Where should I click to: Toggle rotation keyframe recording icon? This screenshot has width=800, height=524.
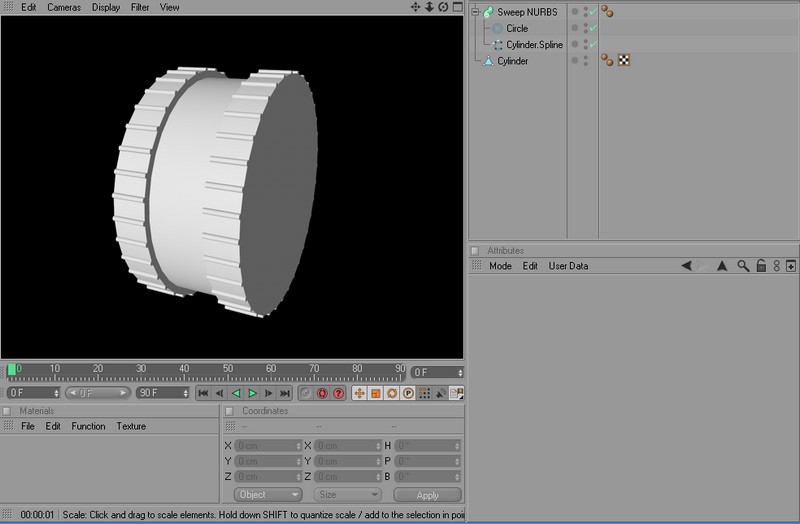pyautogui.click(x=392, y=393)
